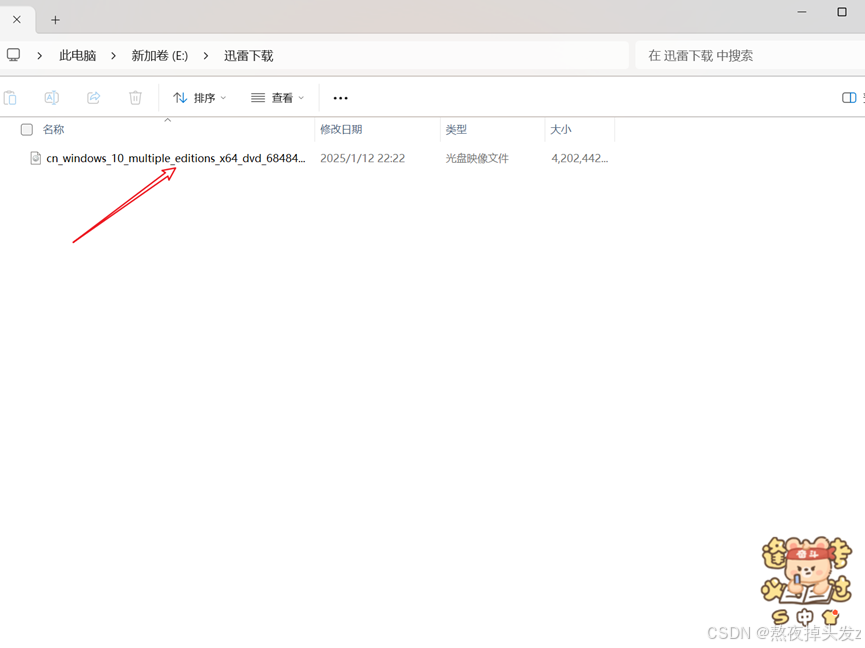Toggle the preview pane icon
This screenshot has height=648, width=865.
(x=849, y=98)
